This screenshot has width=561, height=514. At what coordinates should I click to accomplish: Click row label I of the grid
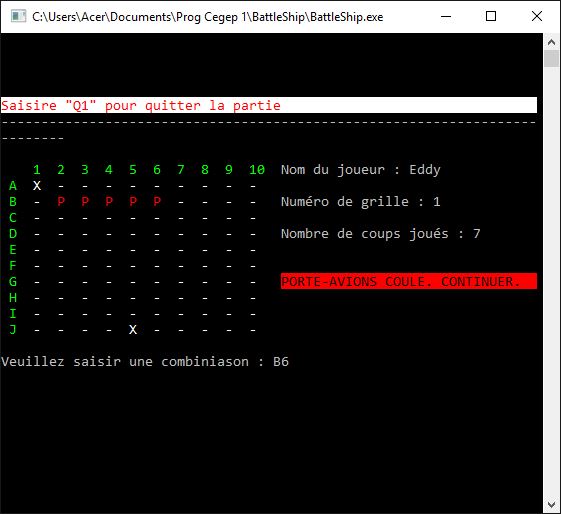click(13, 314)
